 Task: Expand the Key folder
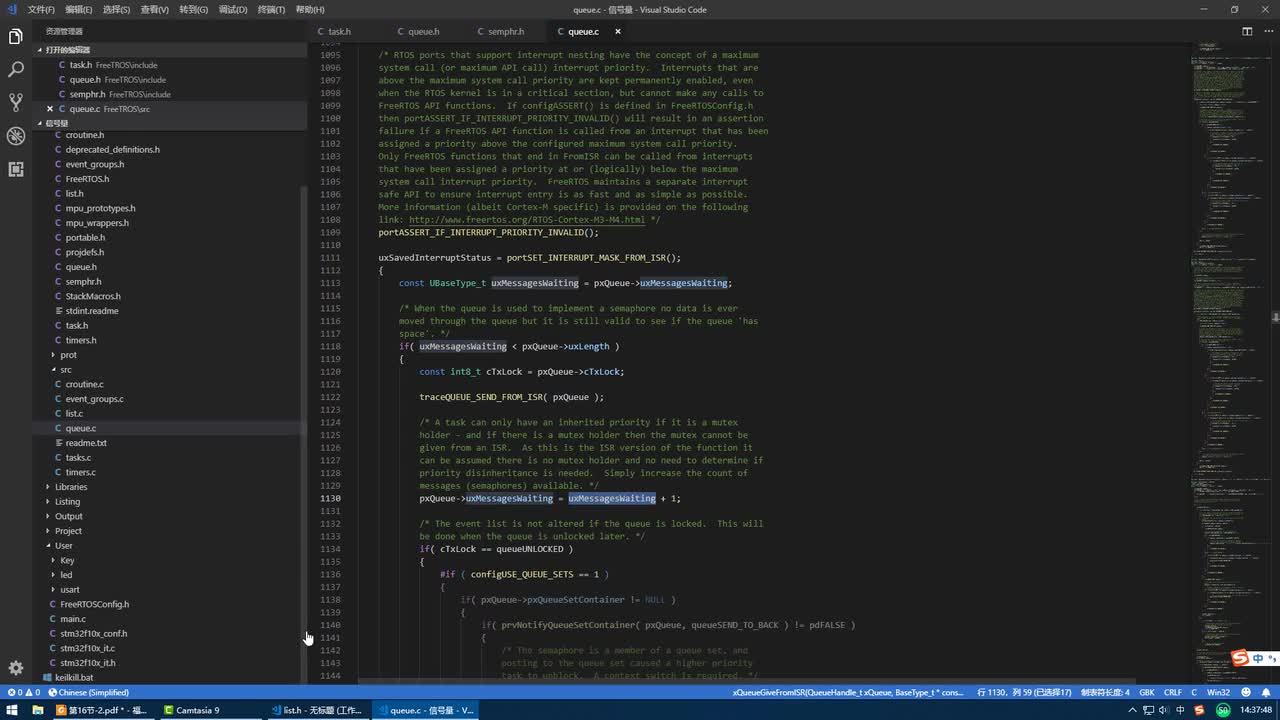pyautogui.click(x=67, y=560)
